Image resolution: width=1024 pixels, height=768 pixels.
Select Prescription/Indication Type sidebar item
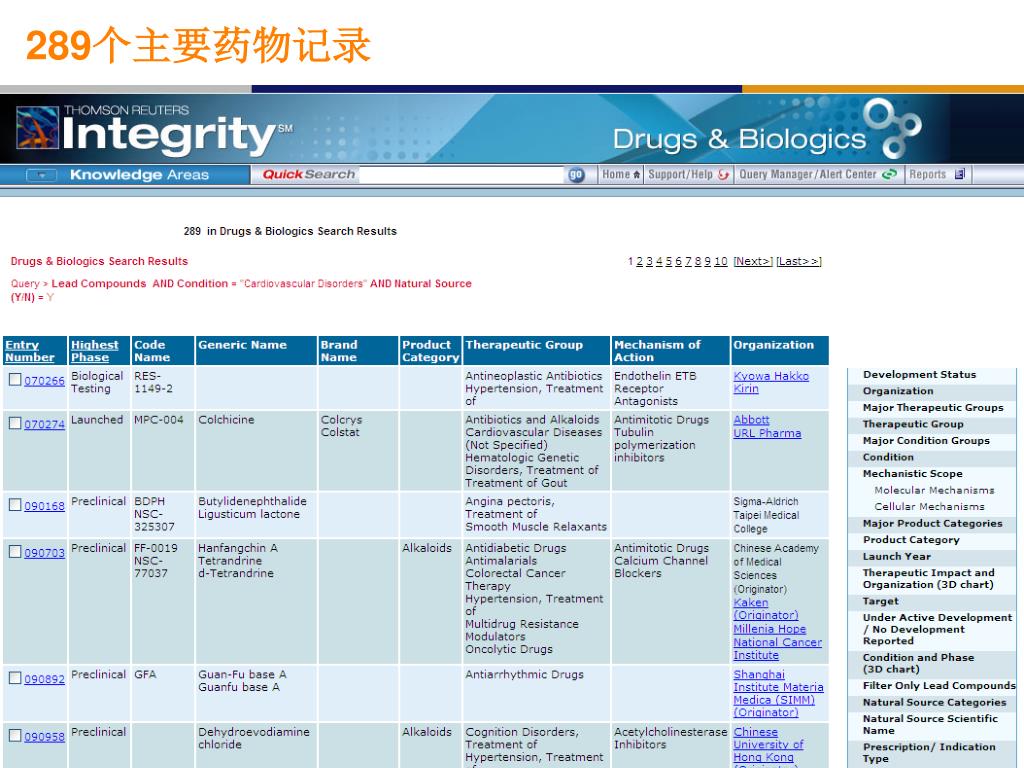pos(929,752)
